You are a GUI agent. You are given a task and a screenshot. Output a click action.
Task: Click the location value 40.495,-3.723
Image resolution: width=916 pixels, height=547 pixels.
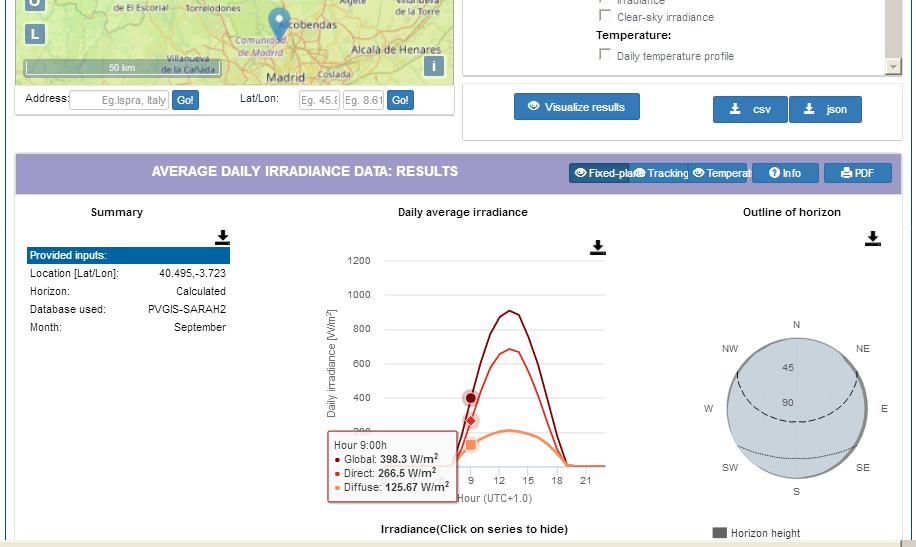[192, 273]
